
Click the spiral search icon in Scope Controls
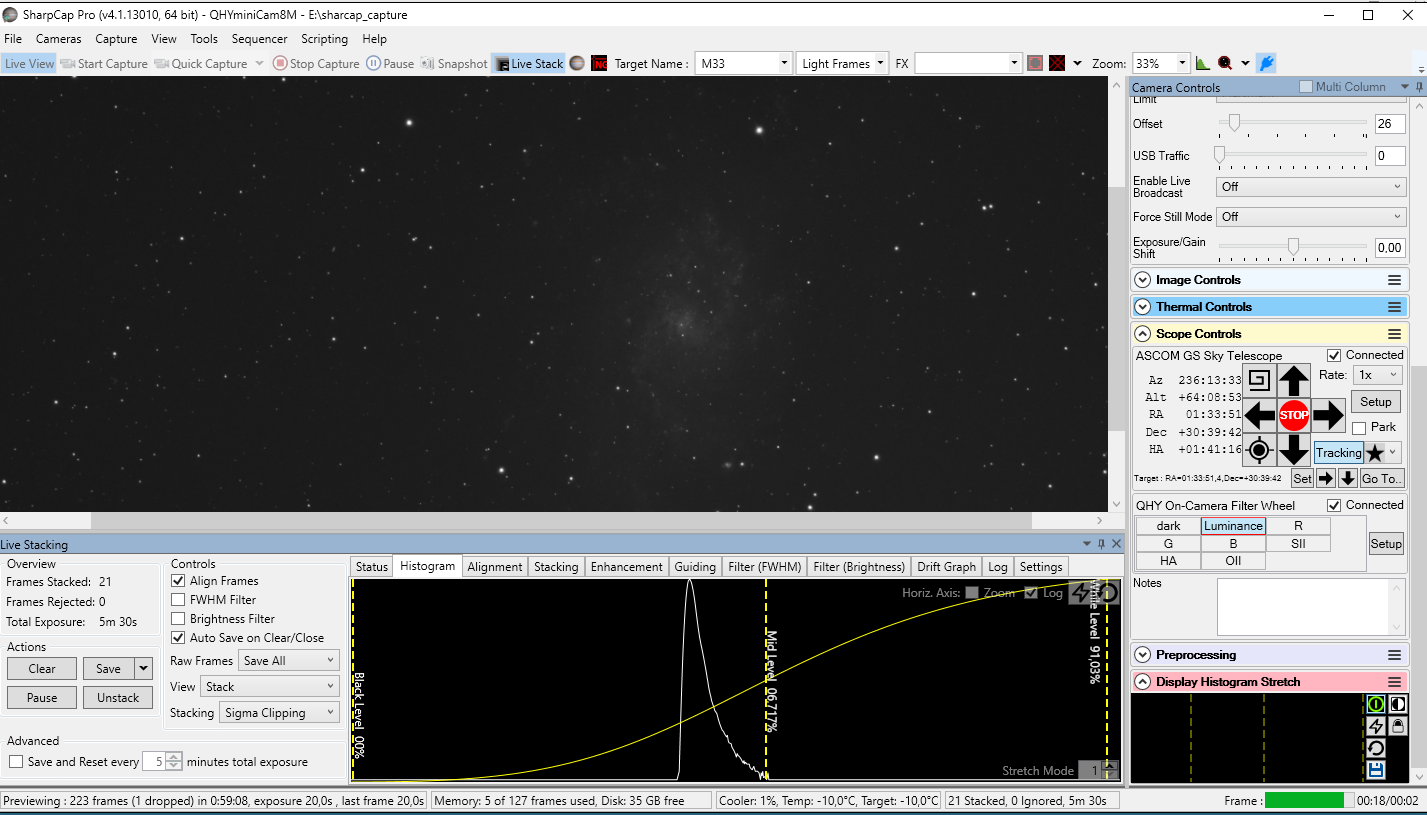click(1259, 381)
